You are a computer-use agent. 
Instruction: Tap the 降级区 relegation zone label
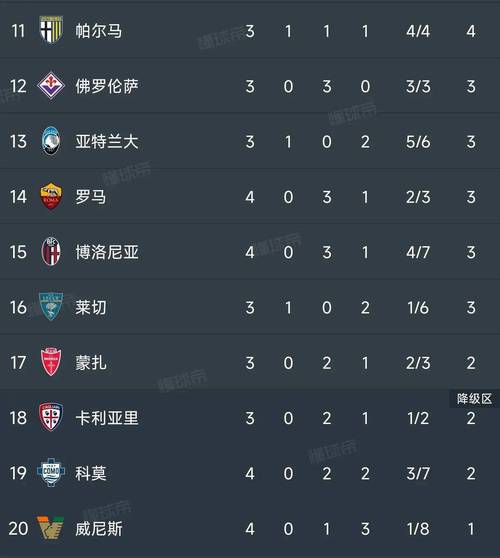click(474, 399)
